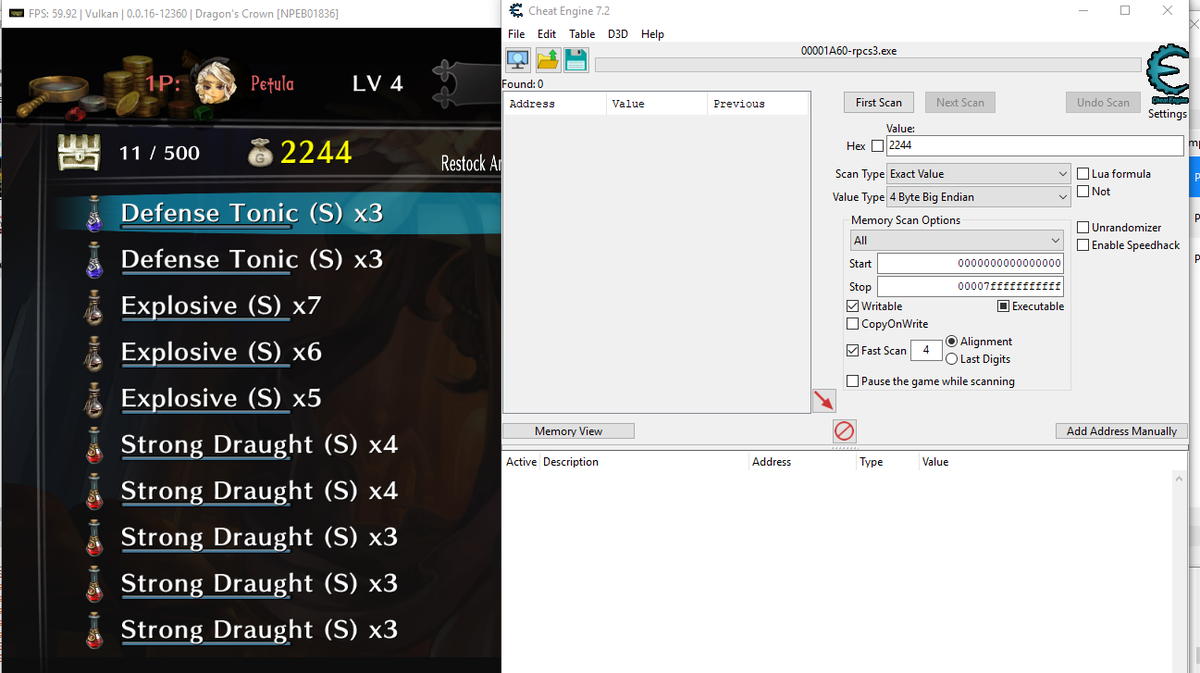Open the Scan Type dropdown

tap(979, 174)
